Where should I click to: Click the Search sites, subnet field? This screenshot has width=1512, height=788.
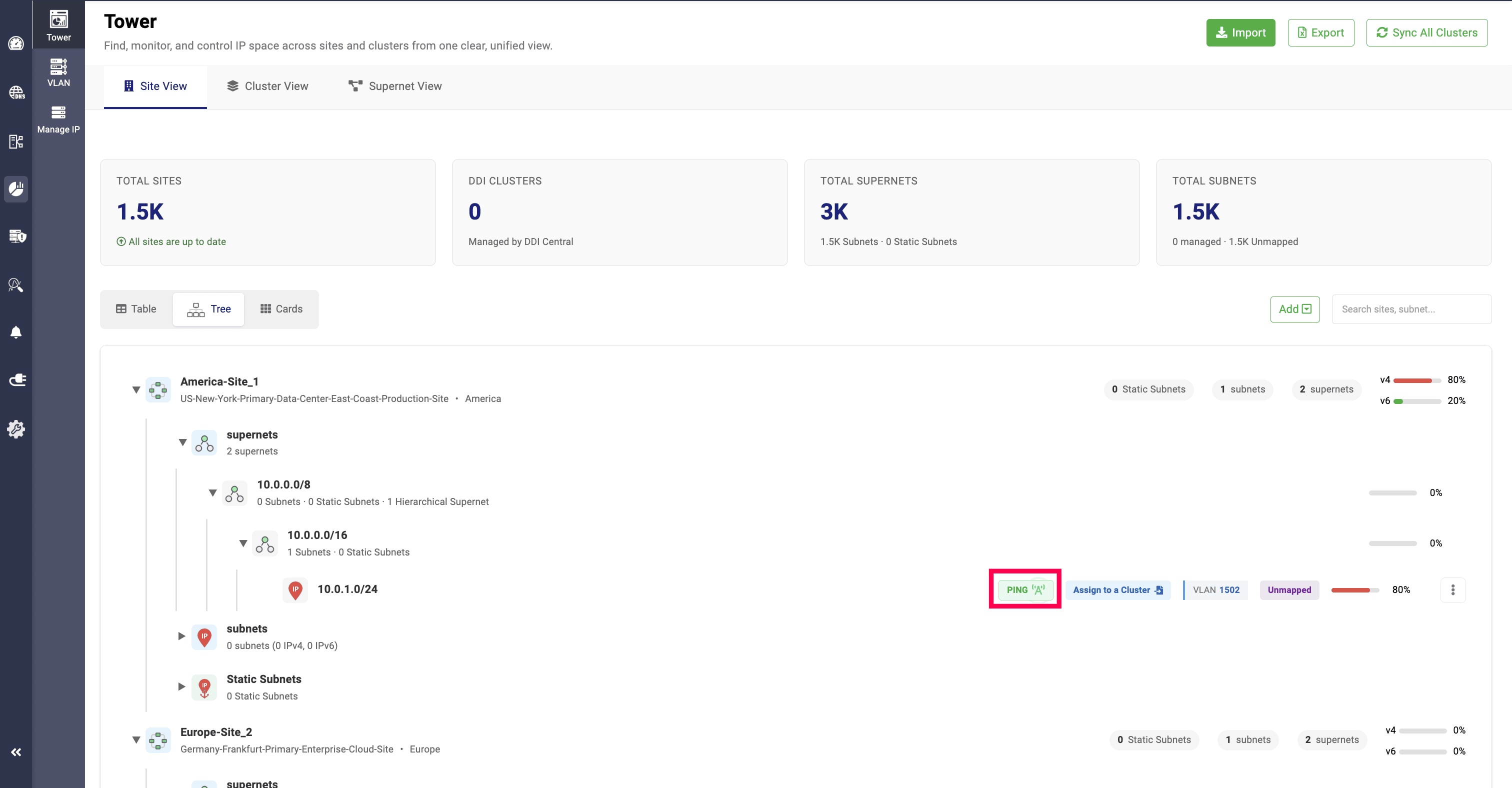tap(1411, 308)
